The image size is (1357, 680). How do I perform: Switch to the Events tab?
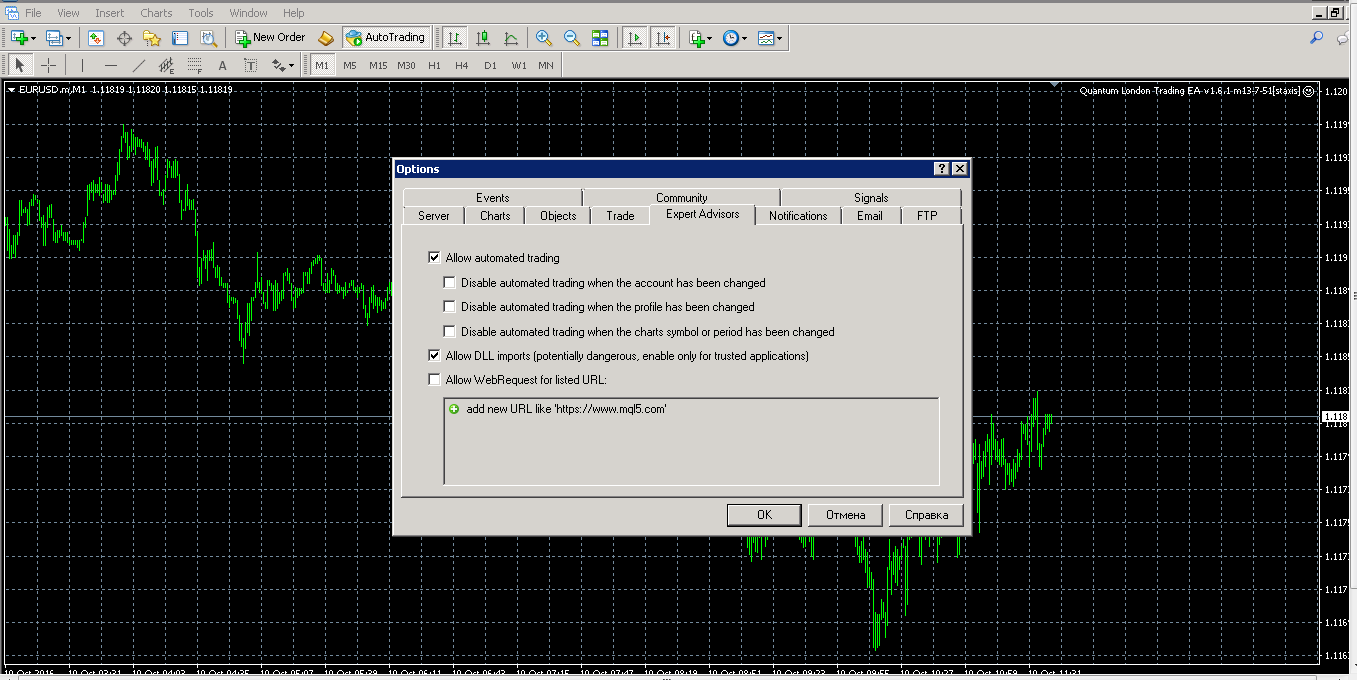tap(493, 198)
